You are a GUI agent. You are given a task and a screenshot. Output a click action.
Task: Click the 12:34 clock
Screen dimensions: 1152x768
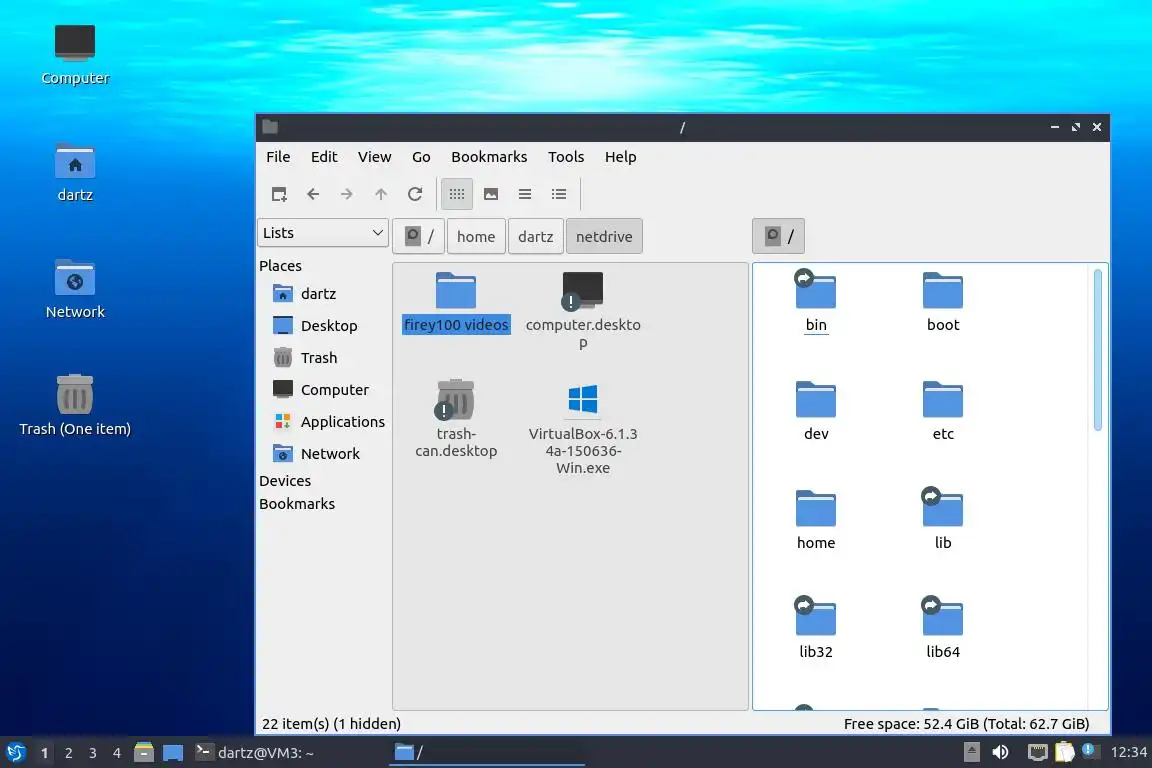coord(1128,752)
